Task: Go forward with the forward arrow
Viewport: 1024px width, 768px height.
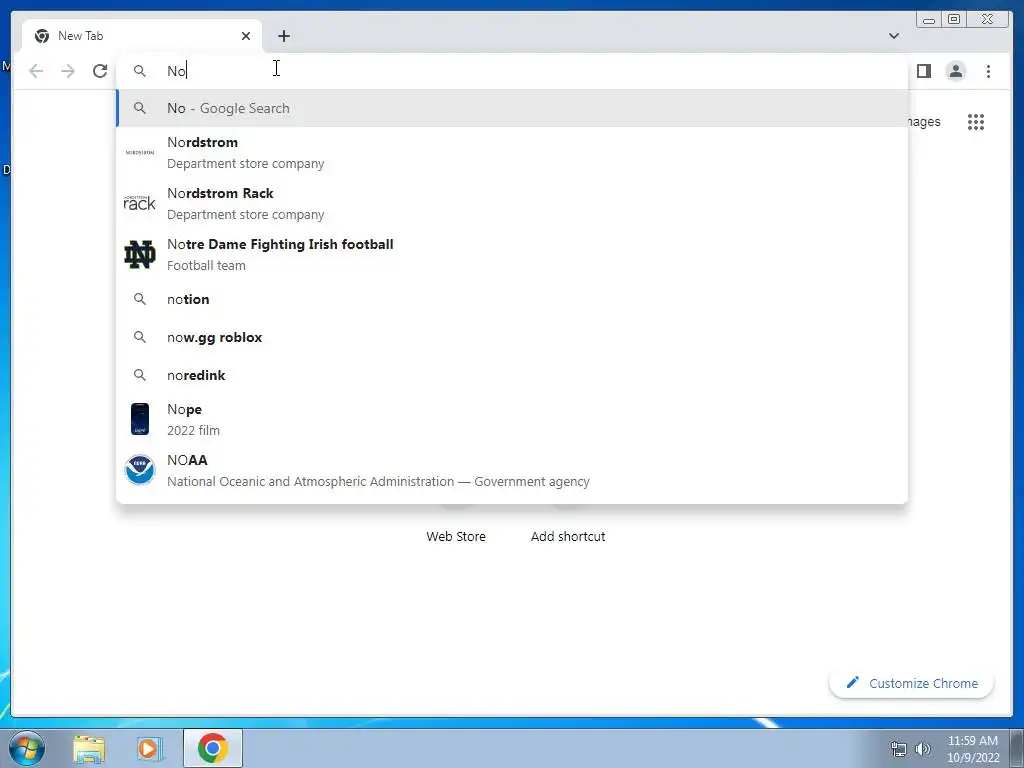Action: point(67,71)
